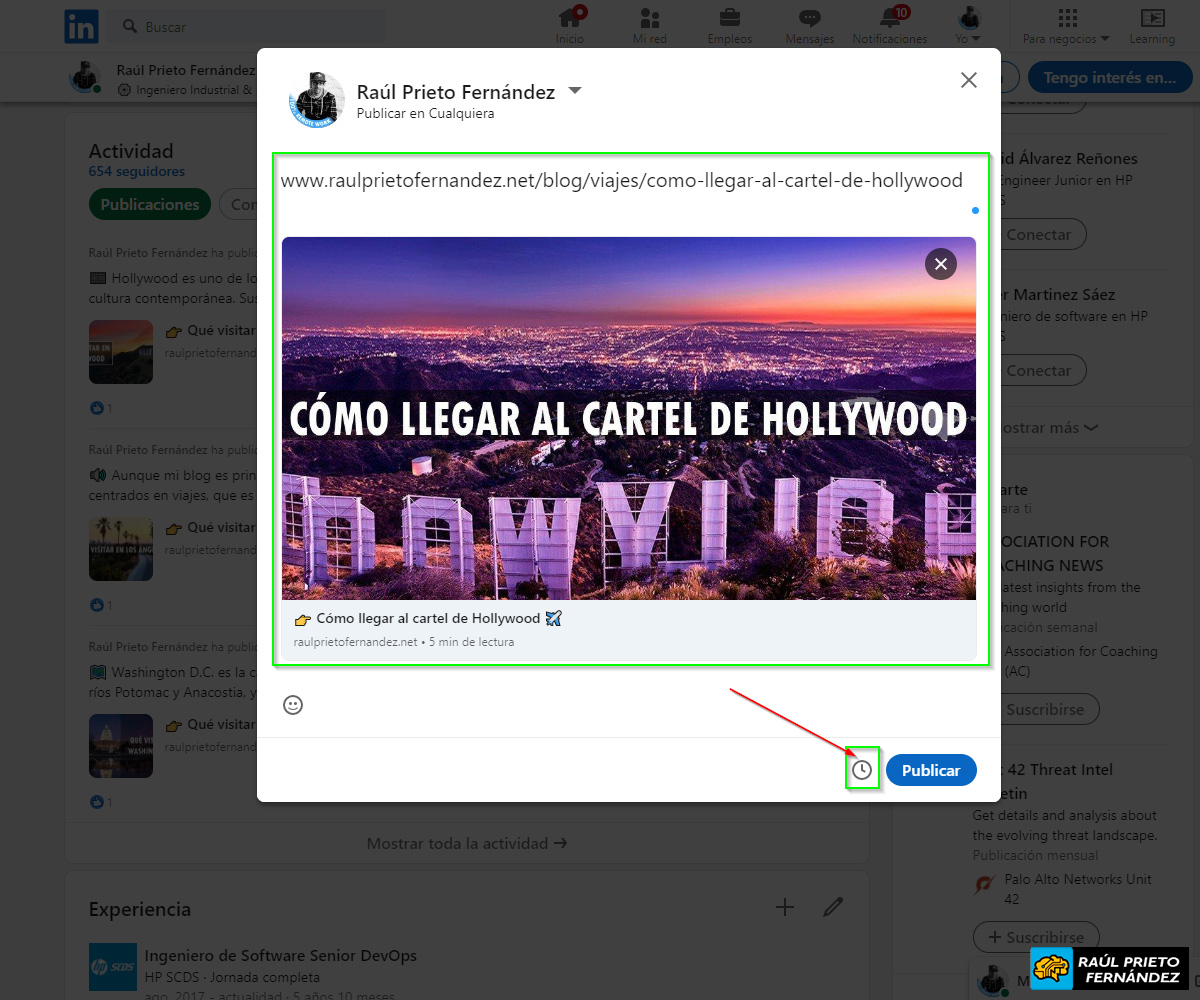Close the post creation dialog

[968, 80]
